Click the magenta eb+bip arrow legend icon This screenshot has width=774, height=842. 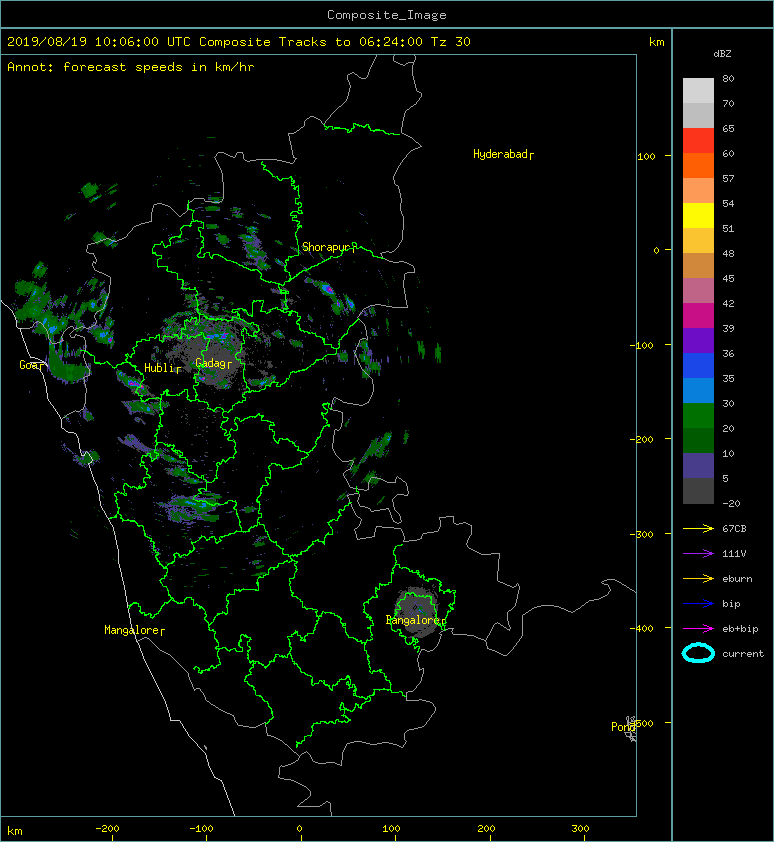[x=698, y=629]
